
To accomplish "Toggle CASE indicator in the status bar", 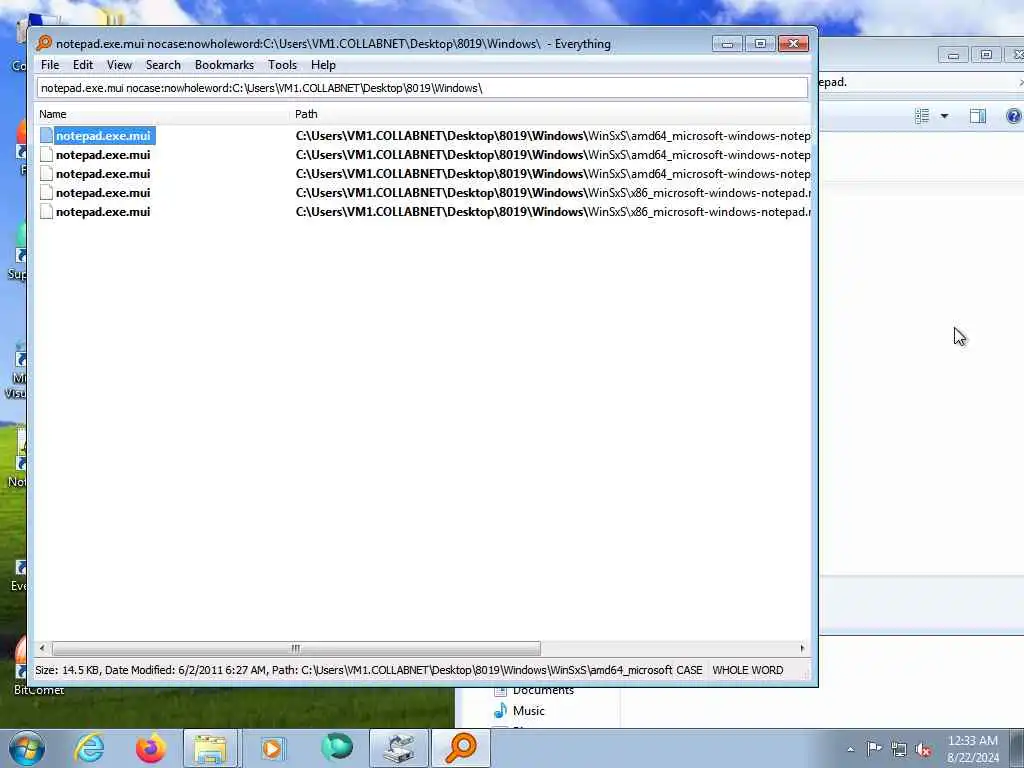I will coord(690,670).
